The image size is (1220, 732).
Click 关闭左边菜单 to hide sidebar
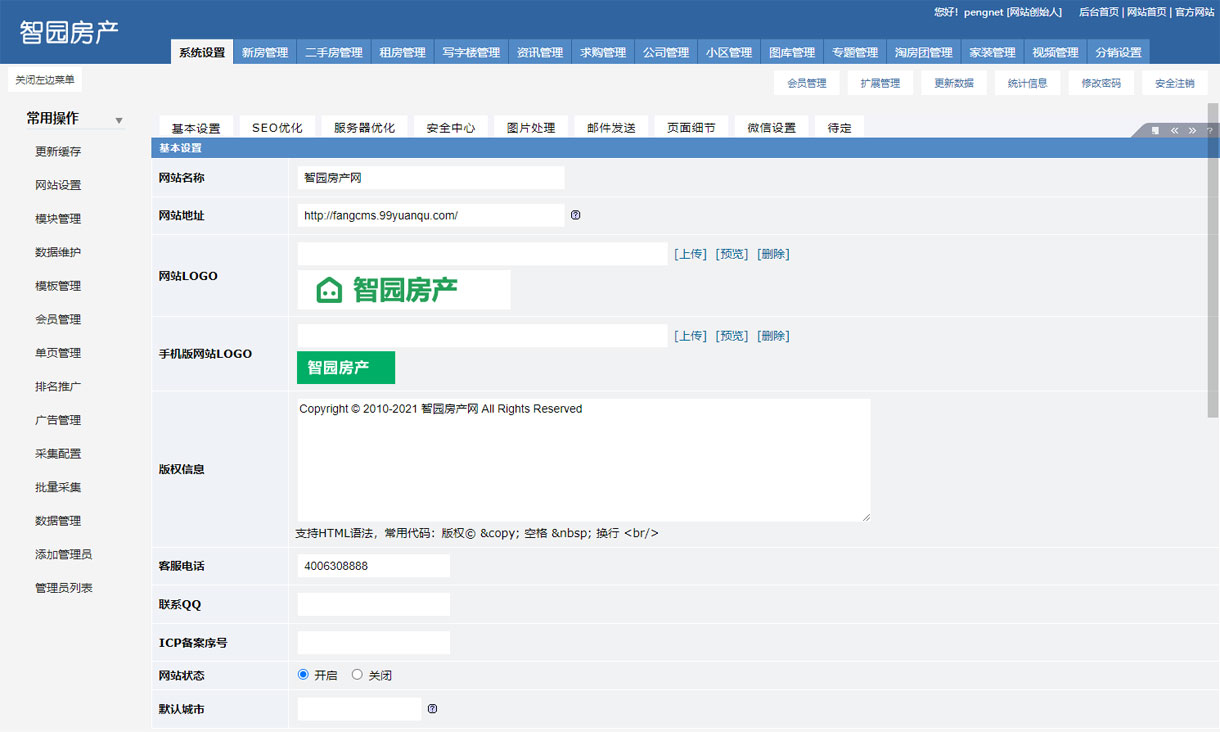tap(45, 80)
